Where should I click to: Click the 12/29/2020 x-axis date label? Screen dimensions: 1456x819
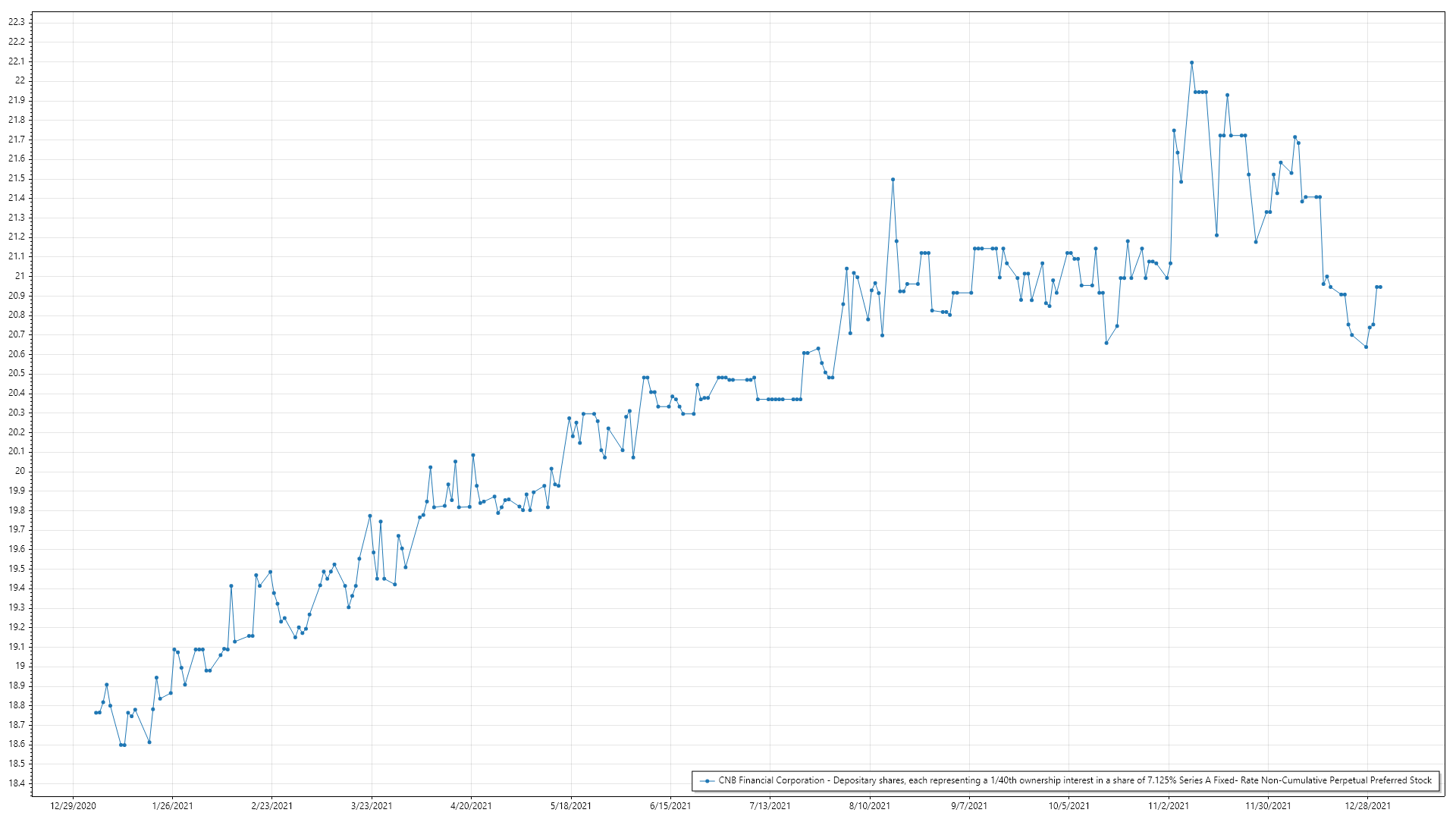[73, 805]
